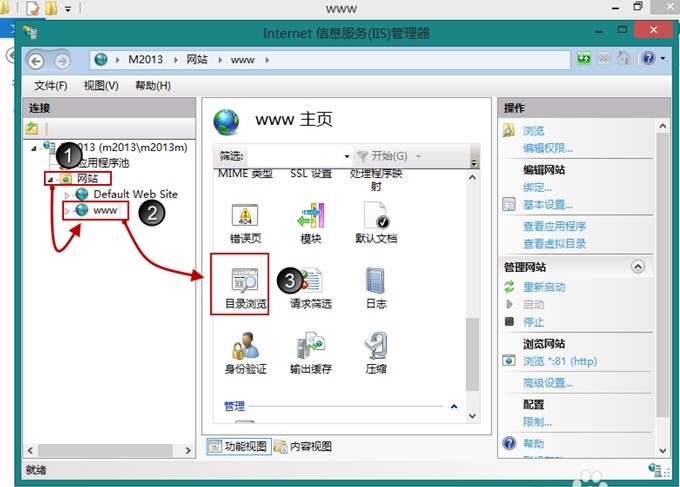The height and width of the screenshot is (487, 680).
Task: Open the 筛选 filter dropdown arrow
Action: pyautogui.click(x=347, y=156)
